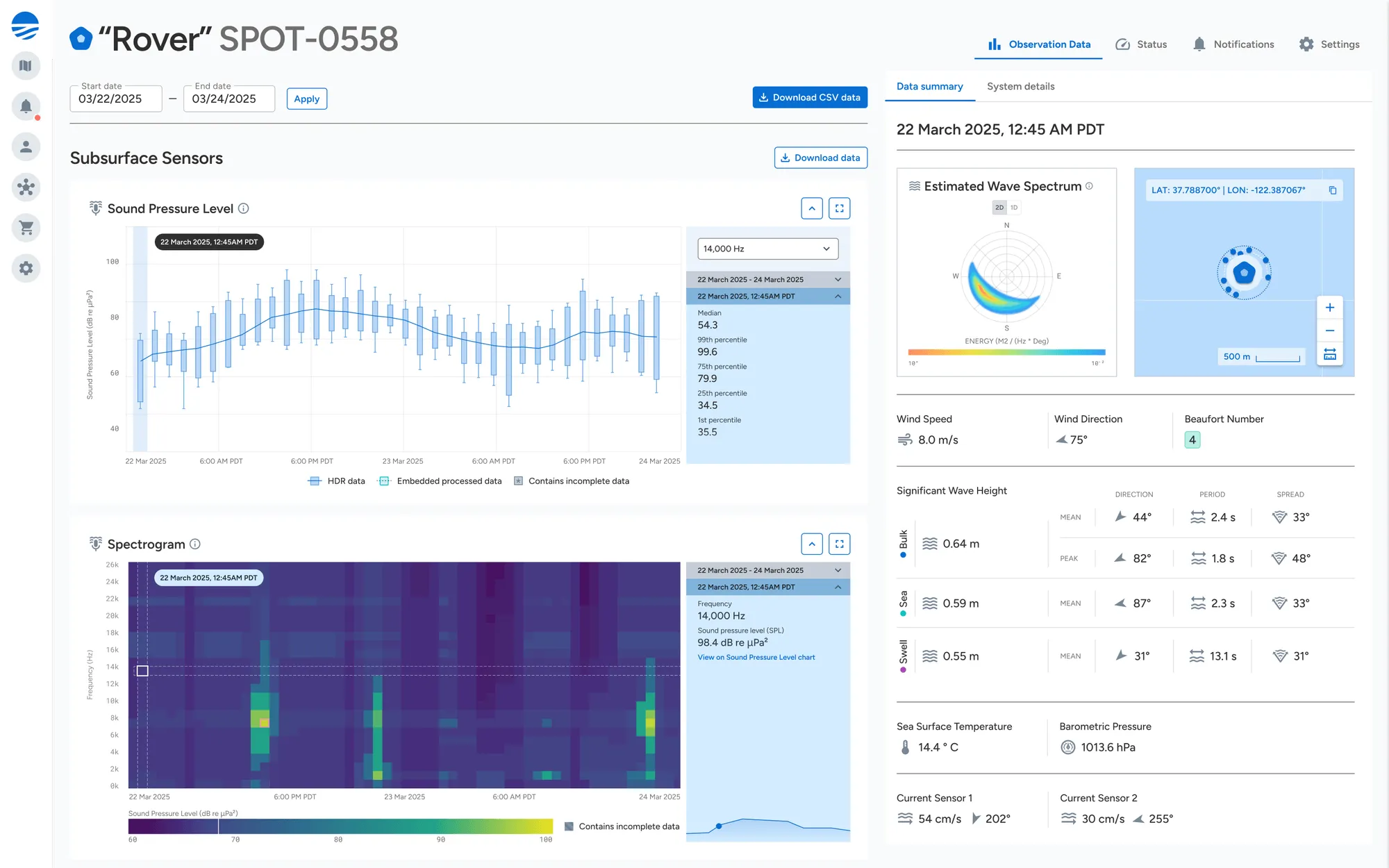Switch wave spectrum to 1D view
The image size is (1389, 868).
pos(1014,208)
